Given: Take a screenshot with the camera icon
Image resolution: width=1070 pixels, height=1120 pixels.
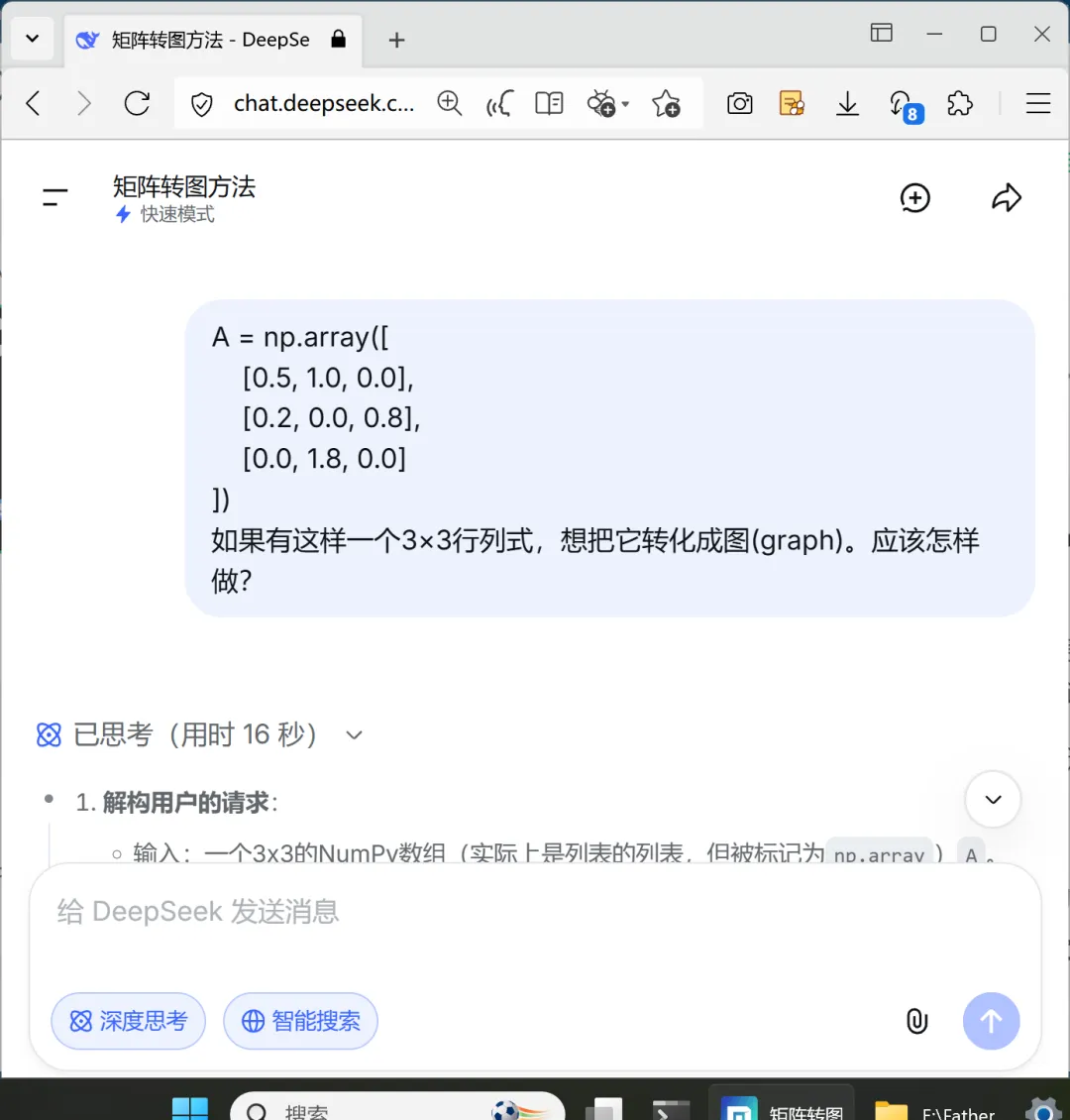Looking at the screenshot, I should click(x=739, y=104).
